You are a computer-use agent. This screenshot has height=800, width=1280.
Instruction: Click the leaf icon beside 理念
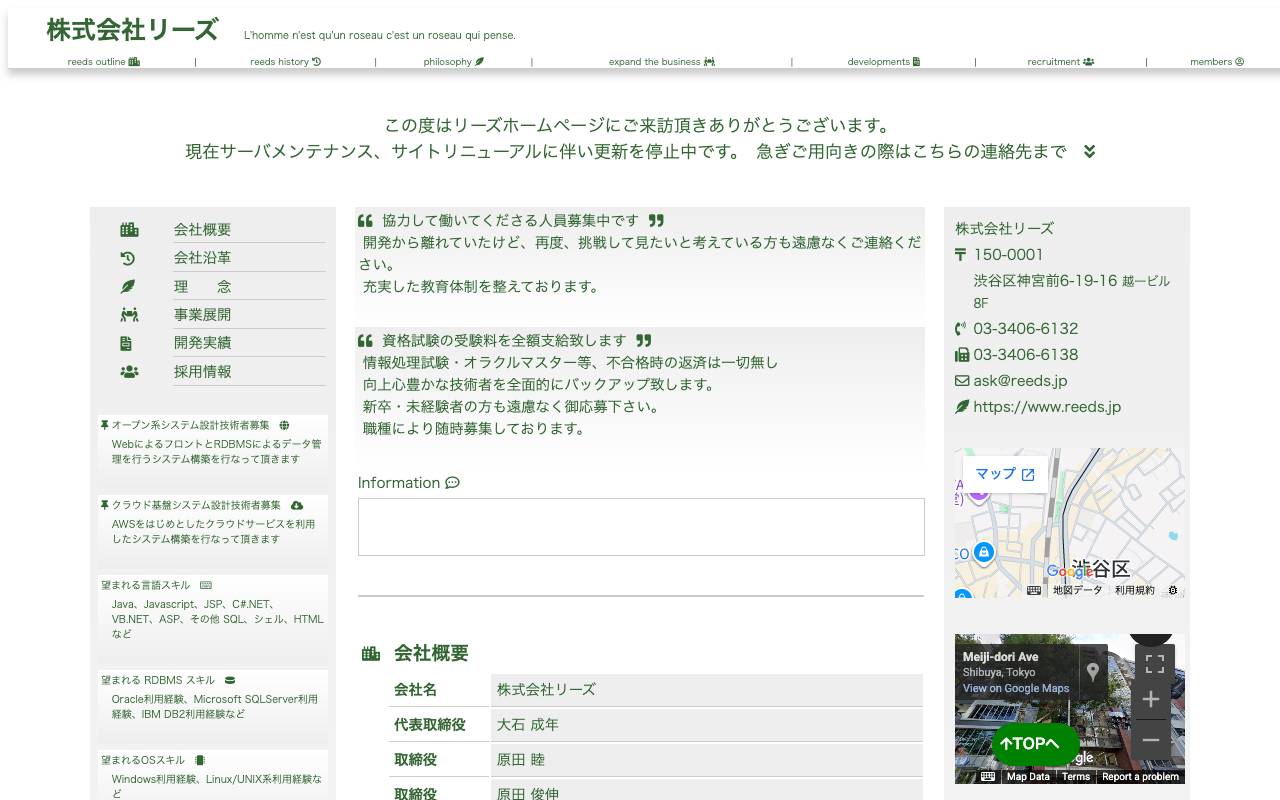point(128,287)
